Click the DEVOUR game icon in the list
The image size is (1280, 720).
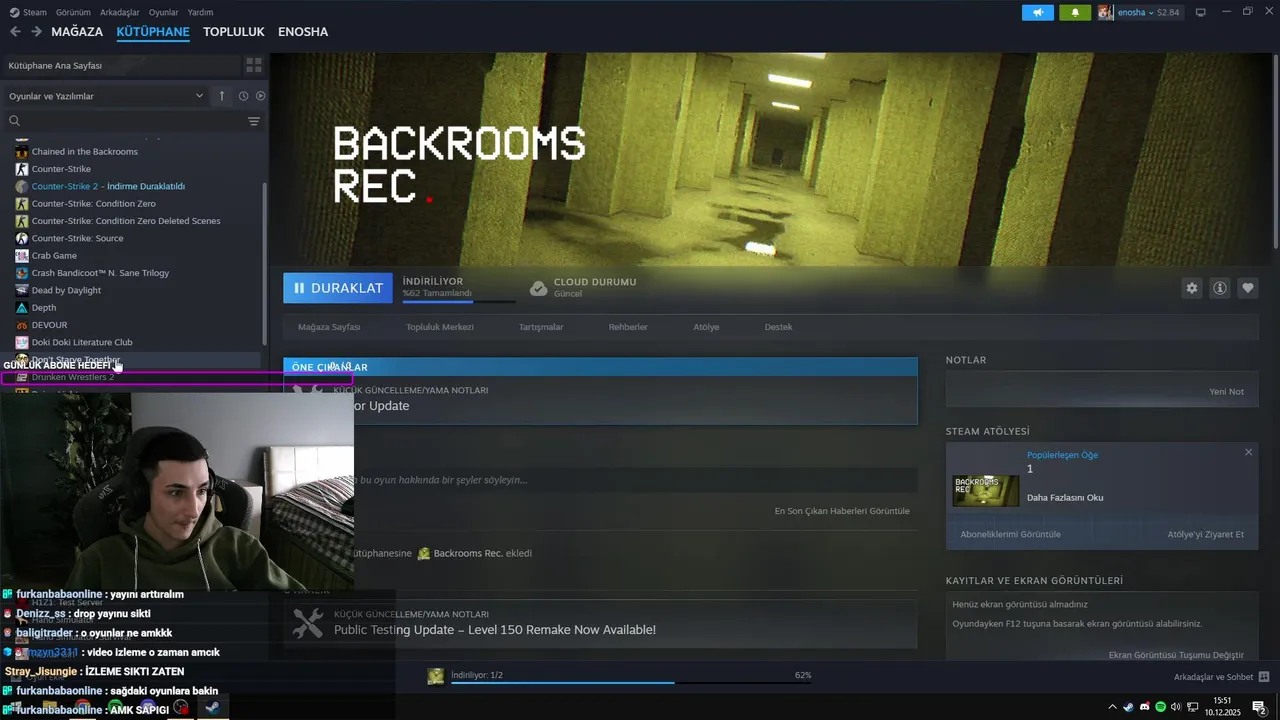(22, 325)
